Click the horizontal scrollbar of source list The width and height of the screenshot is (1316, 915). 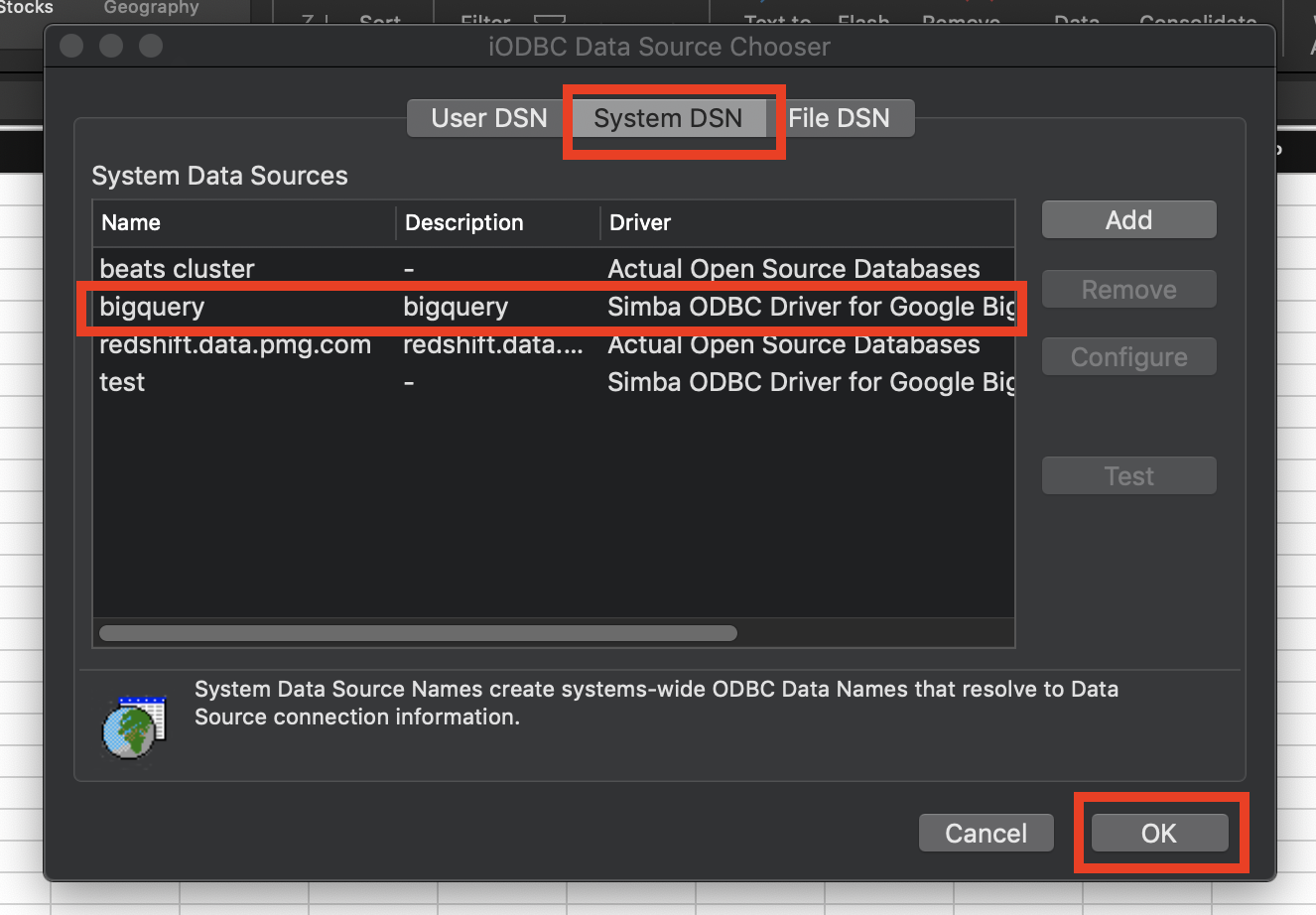coord(418,633)
